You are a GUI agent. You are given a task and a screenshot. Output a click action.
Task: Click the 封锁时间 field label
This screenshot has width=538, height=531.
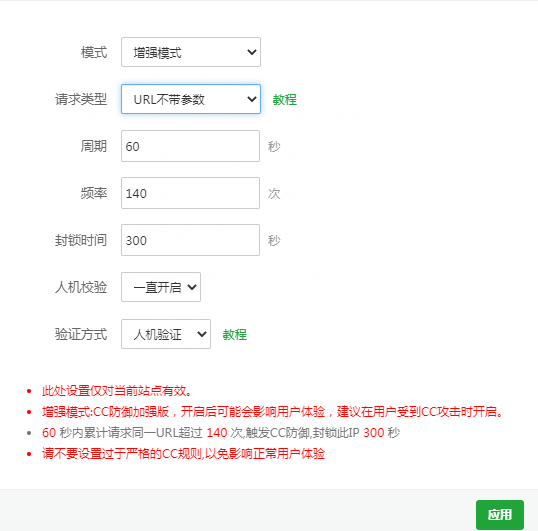[x=81, y=240]
